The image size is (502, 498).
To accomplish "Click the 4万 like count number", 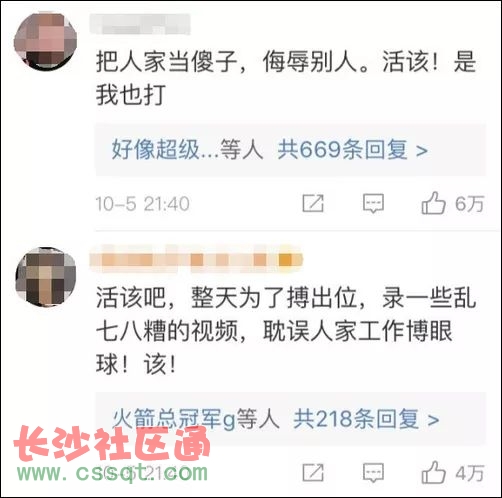I will 469,473.
